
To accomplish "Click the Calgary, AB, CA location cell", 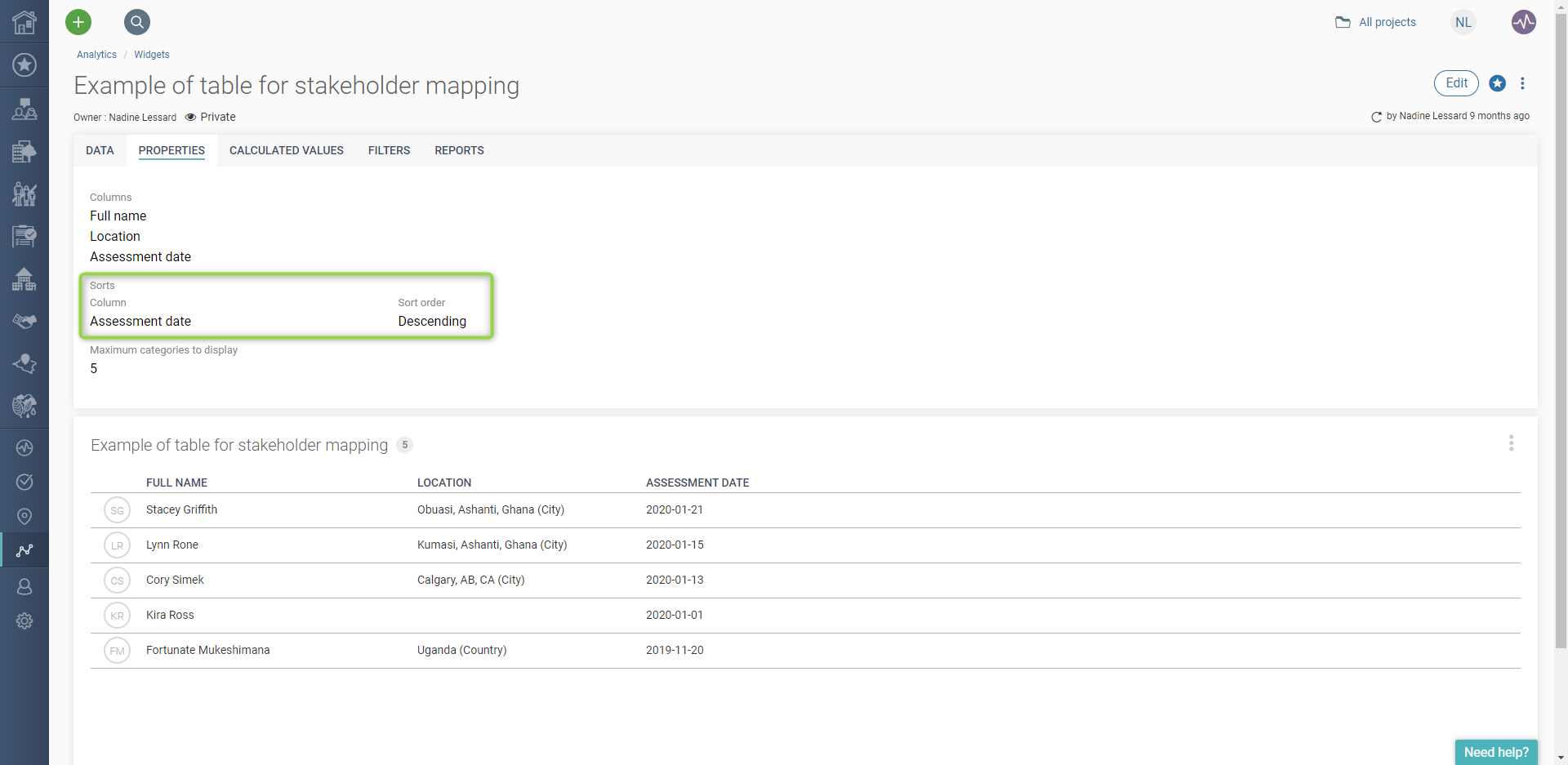I will coord(471,580).
